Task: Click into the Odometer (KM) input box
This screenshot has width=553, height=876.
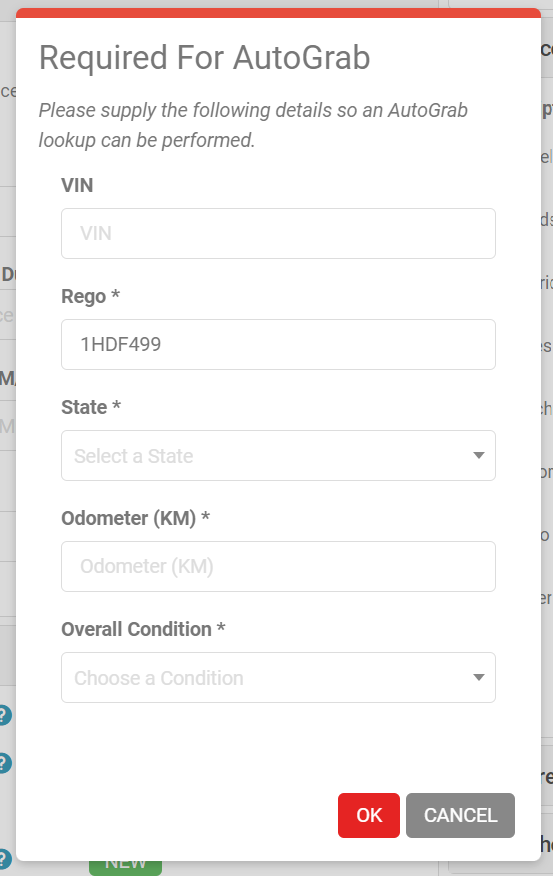Action: (x=278, y=566)
